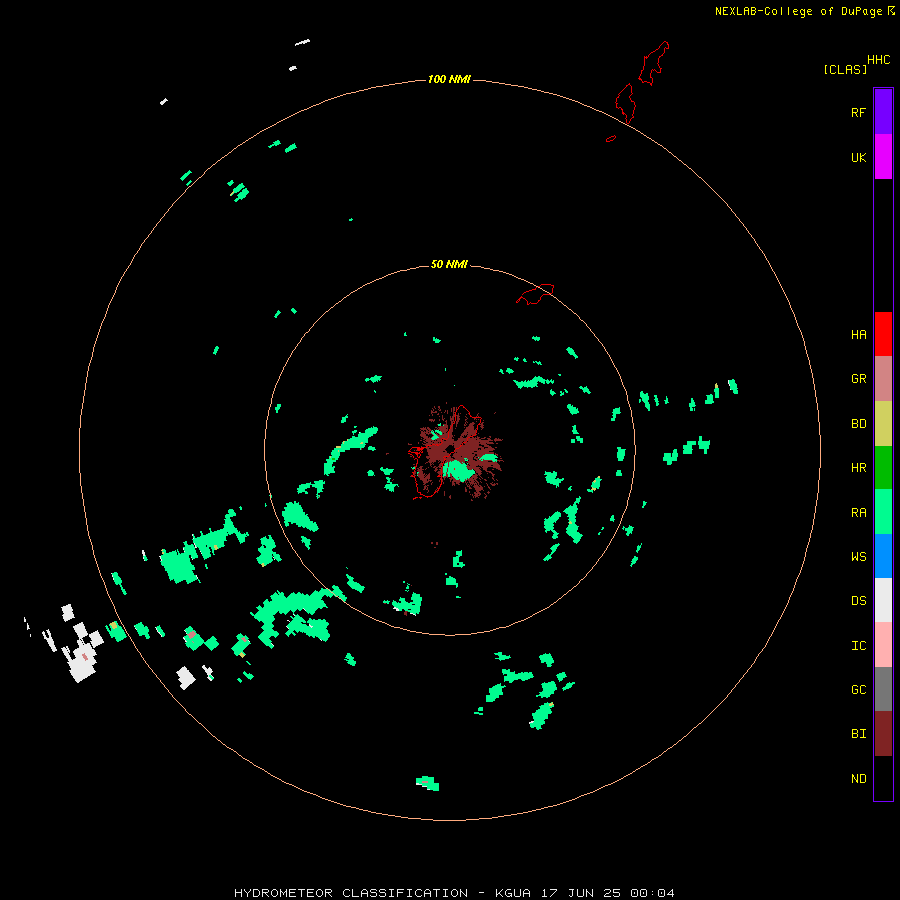
Task: Click the UK magenta legend swatch
Action: pos(883,157)
